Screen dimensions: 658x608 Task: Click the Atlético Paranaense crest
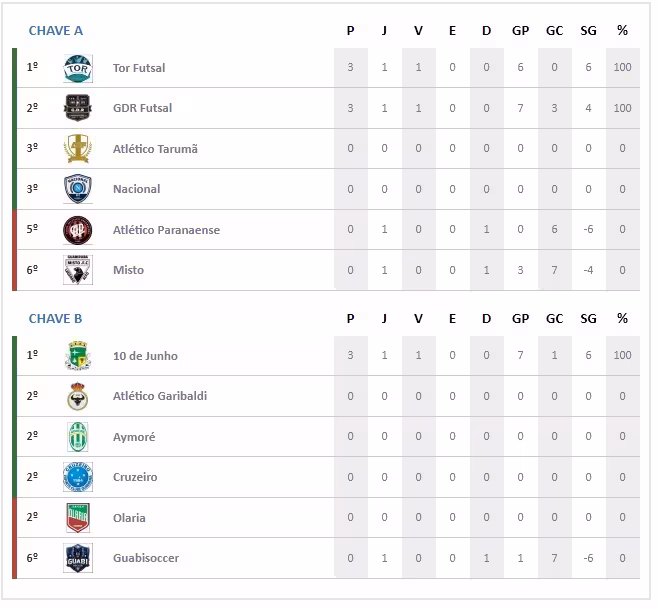(x=78, y=230)
